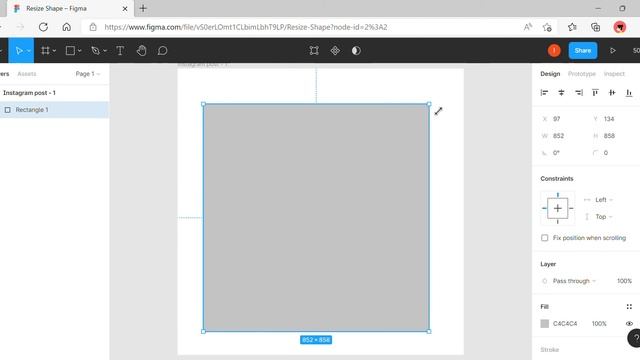Click the browser Home icon
The image size is (640, 360).
(67, 27)
